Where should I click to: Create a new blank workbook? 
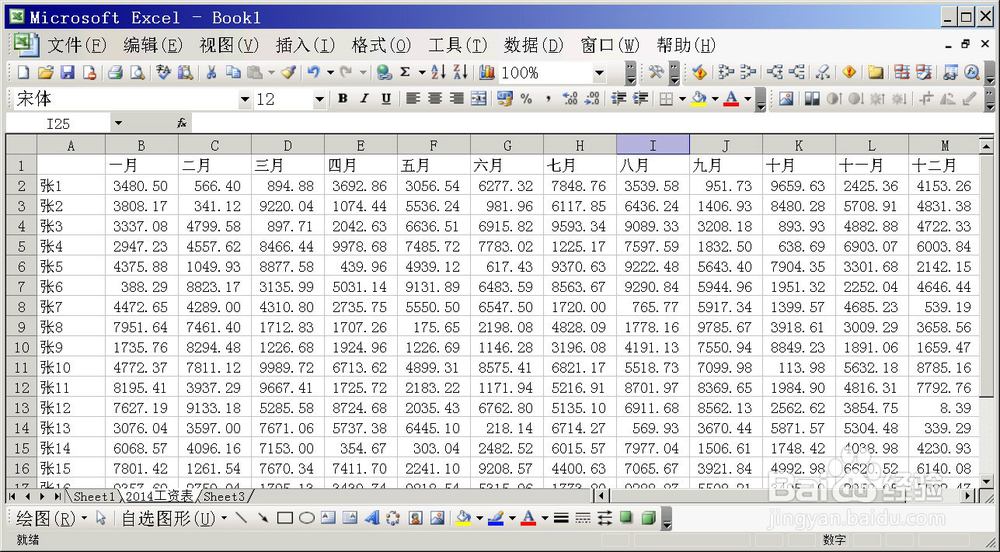(x=23, y=73)
